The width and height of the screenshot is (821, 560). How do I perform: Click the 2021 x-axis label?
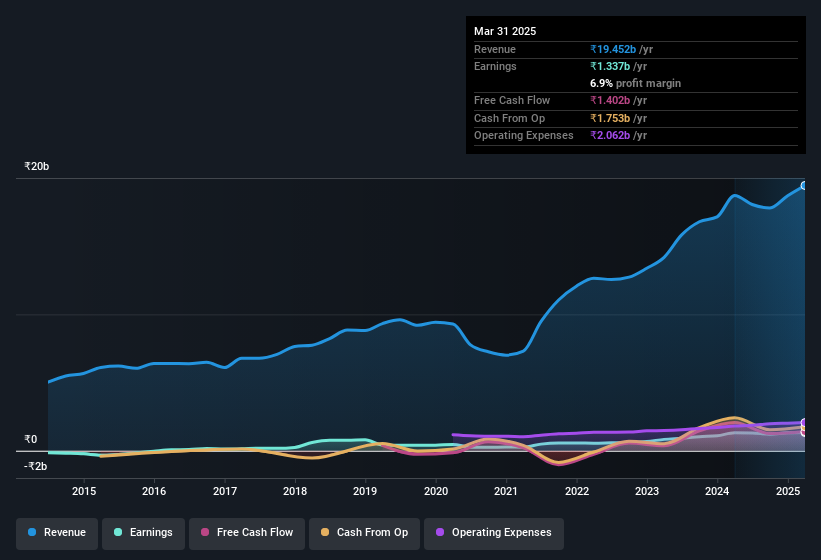click(x=506, y=491)
